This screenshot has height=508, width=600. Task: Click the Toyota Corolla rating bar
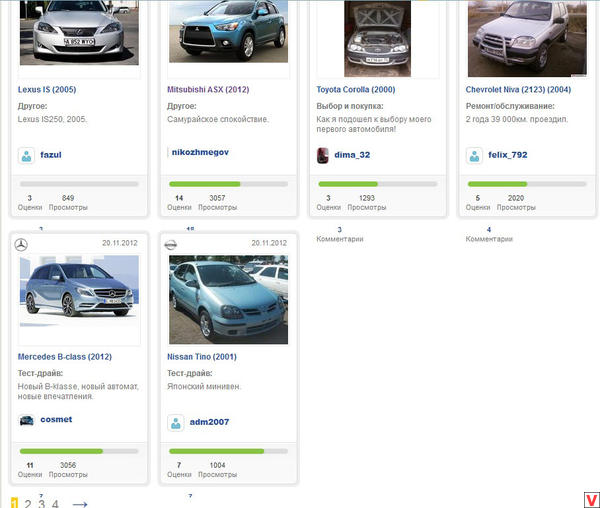click(x=378, y=184)
